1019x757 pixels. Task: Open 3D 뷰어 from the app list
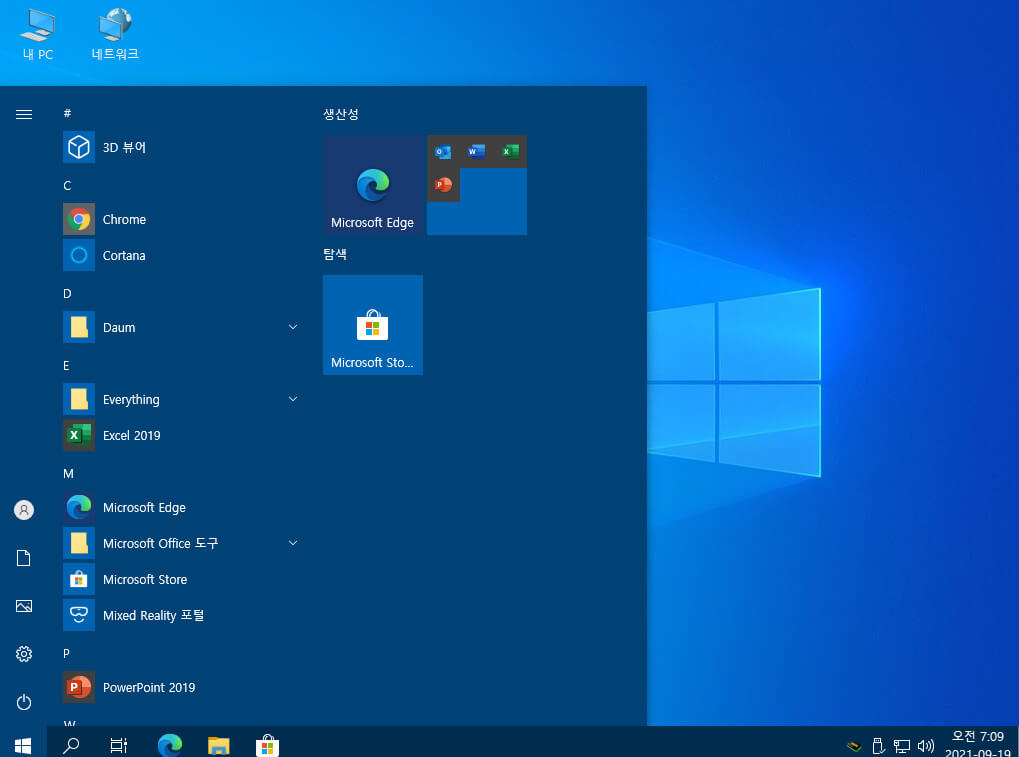point(181,148)
